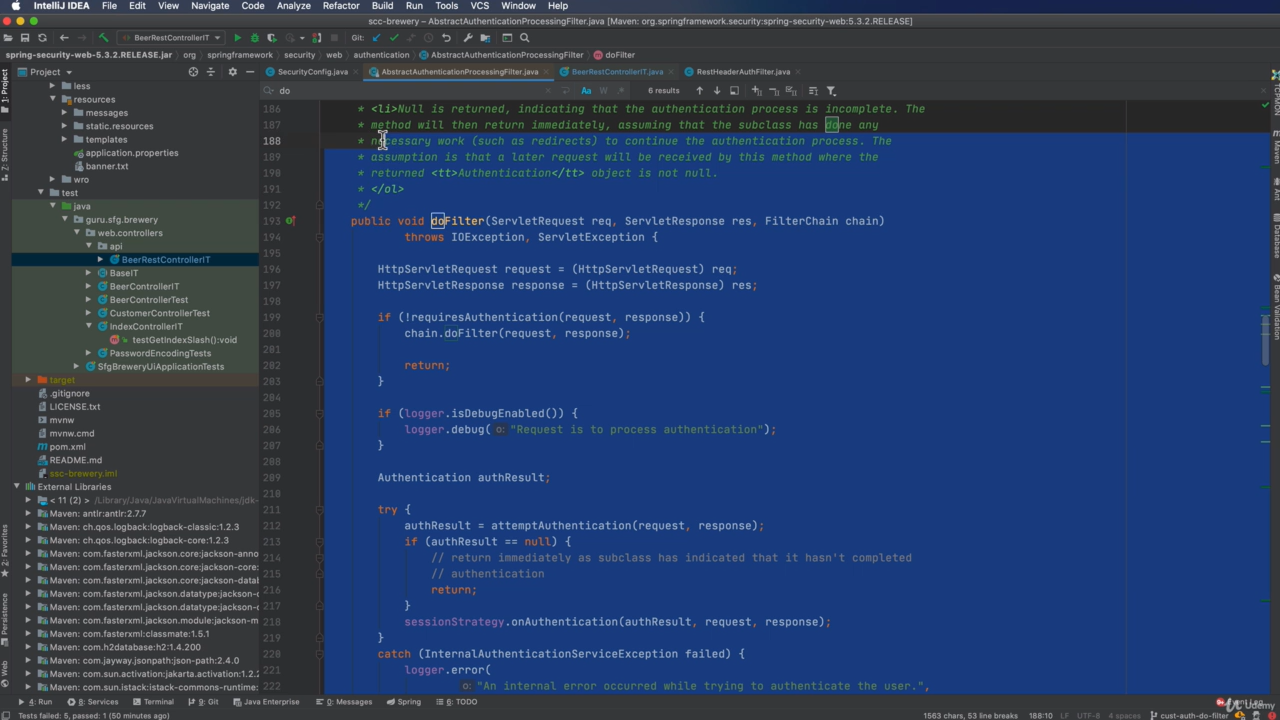Click the Git commit checkmark icon
Image resolution: width=1280 pixels, height=720 pixels.
point(394,38)
